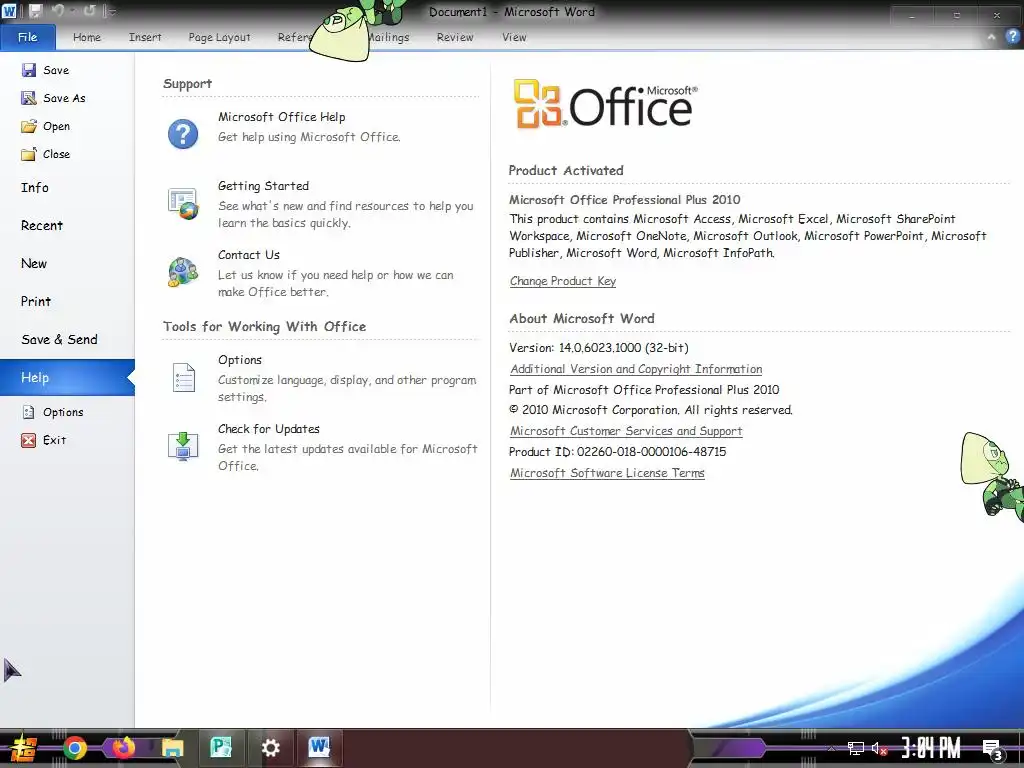Click the muted volume icon in the tray
This screenshot has width=1024, height=768.
879,748
